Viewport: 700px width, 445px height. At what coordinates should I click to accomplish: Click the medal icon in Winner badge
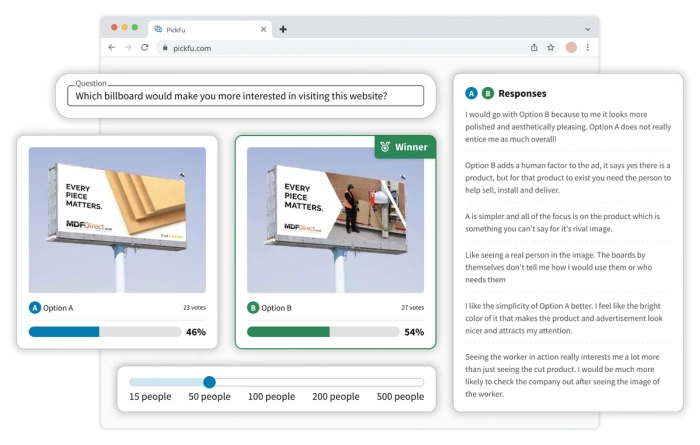click(x=385, y=147)
